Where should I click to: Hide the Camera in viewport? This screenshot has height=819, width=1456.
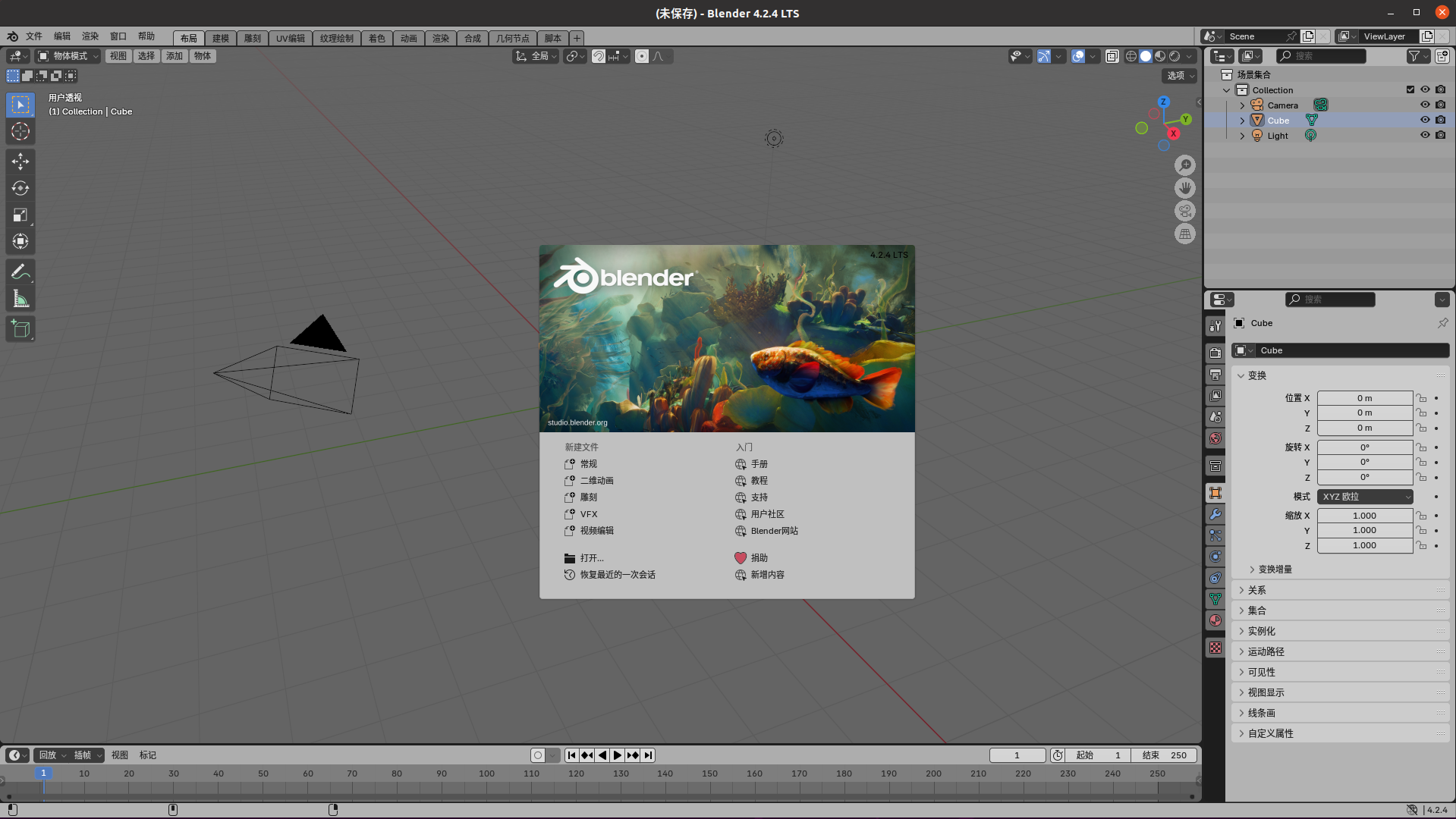1425,105
